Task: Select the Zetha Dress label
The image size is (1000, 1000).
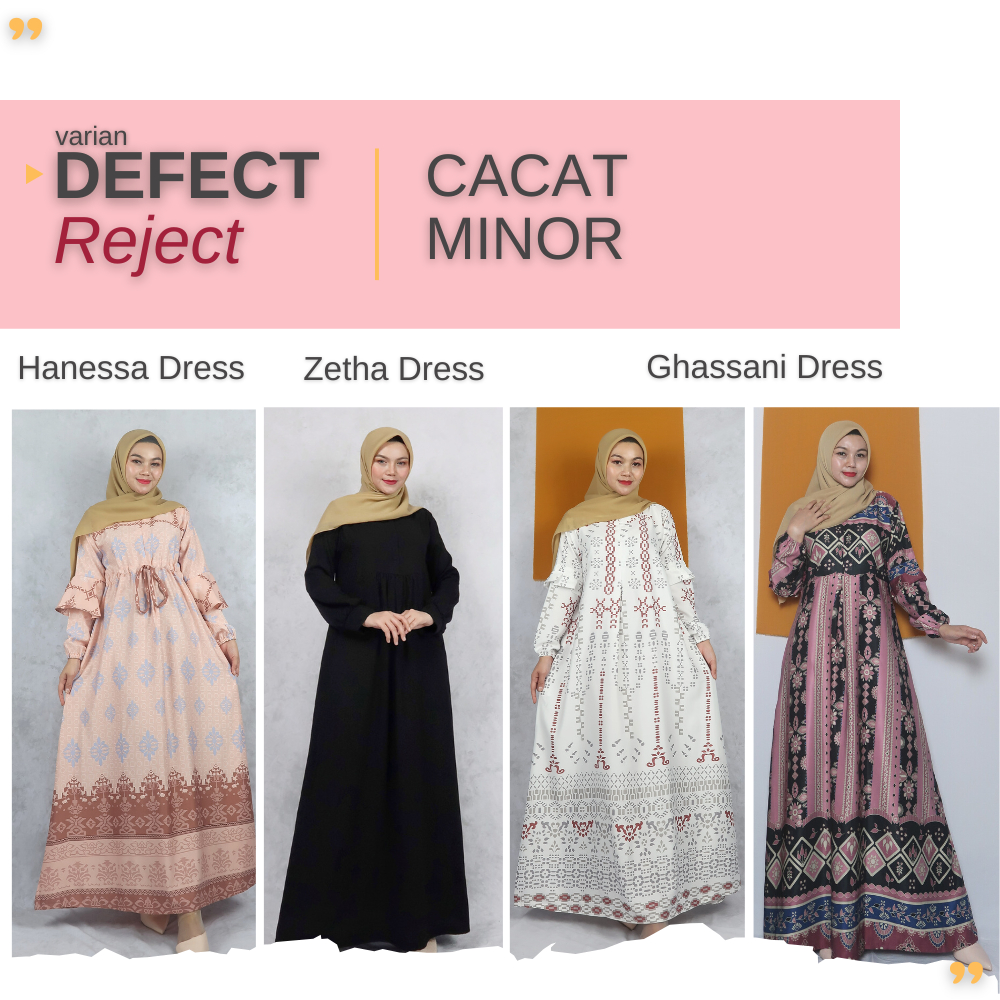Action: (x=393, y=369)
